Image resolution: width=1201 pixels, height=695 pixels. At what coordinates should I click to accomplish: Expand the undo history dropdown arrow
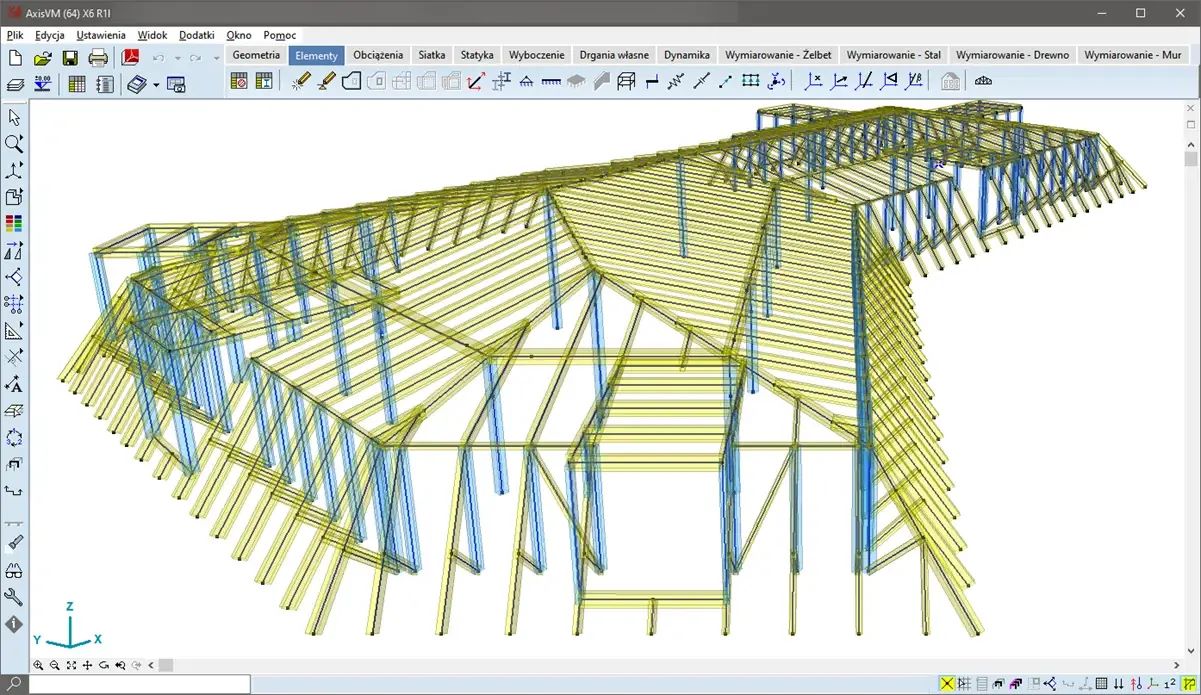coord(178,59)
